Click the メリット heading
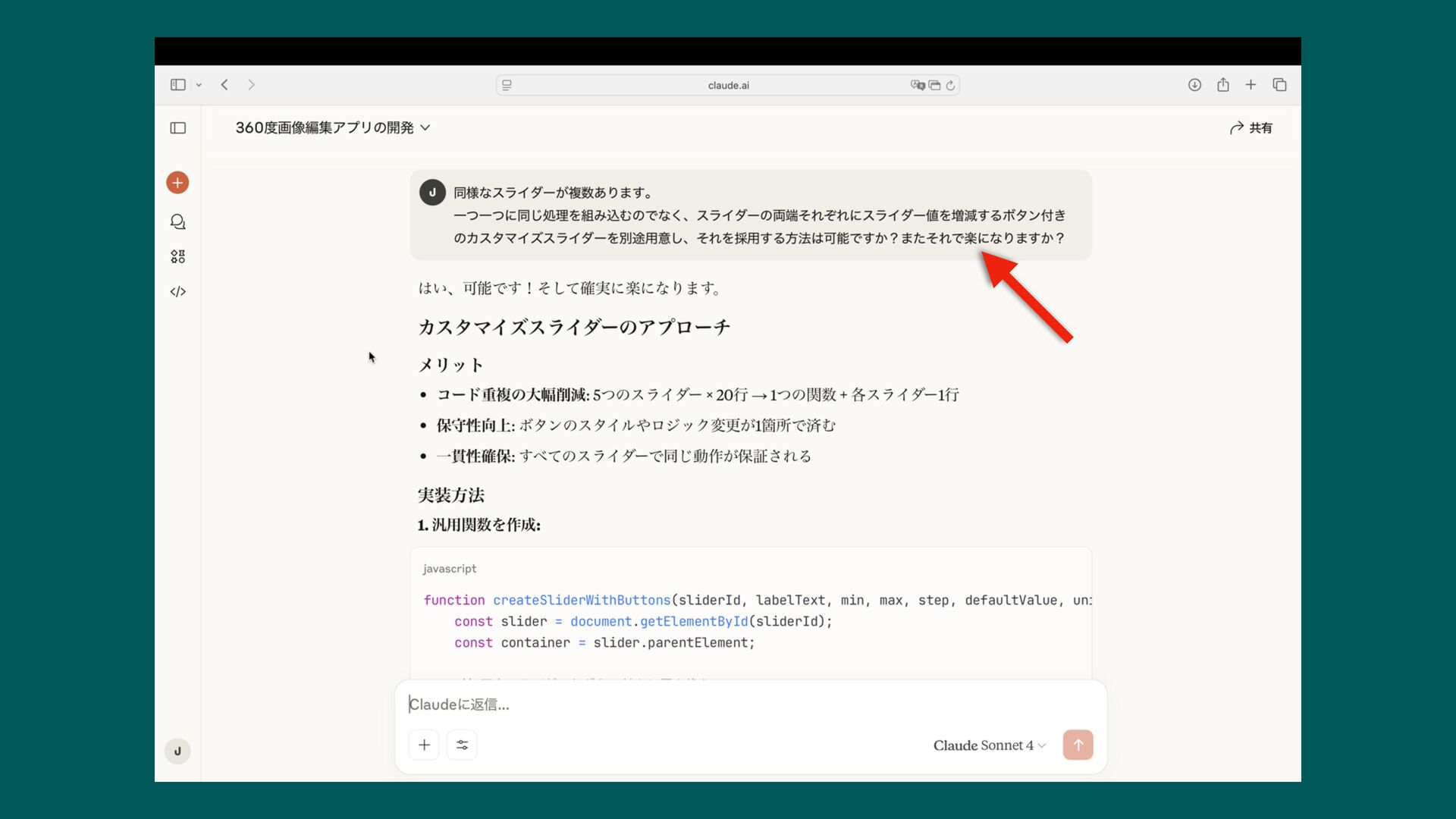This screenshot has height=819, width=1456. point(450,365)
